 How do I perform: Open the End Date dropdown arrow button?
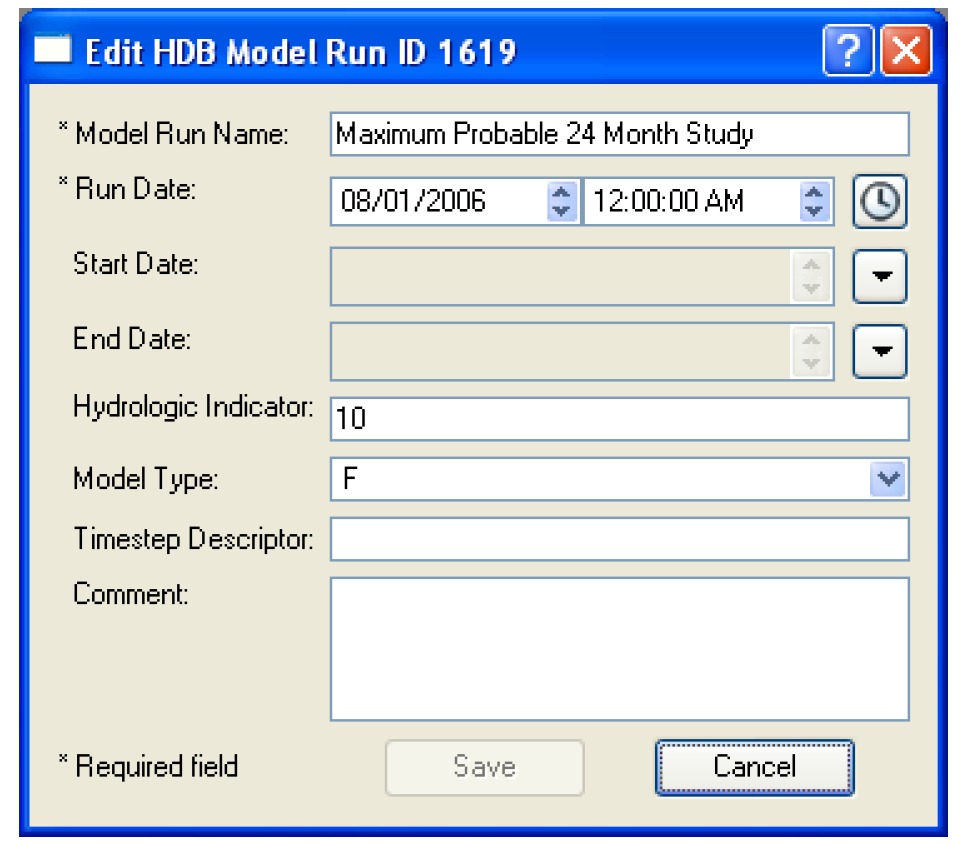click(x=879, y=352)
